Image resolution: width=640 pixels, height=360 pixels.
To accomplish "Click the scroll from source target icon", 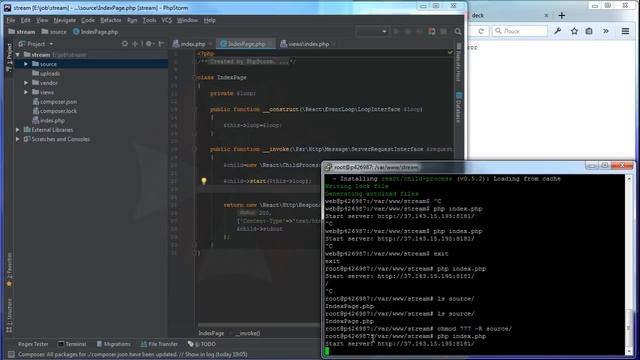I will [125, 44].
